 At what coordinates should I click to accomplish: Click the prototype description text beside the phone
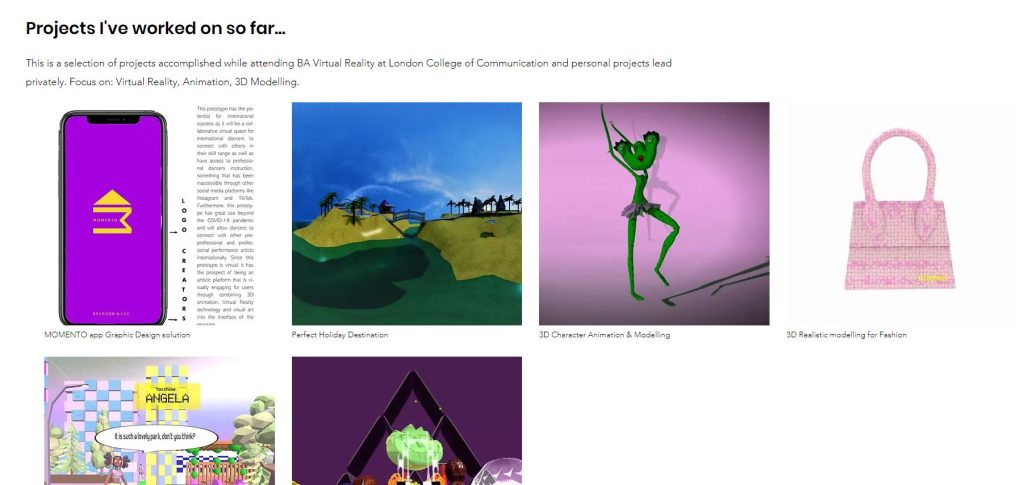225,215
